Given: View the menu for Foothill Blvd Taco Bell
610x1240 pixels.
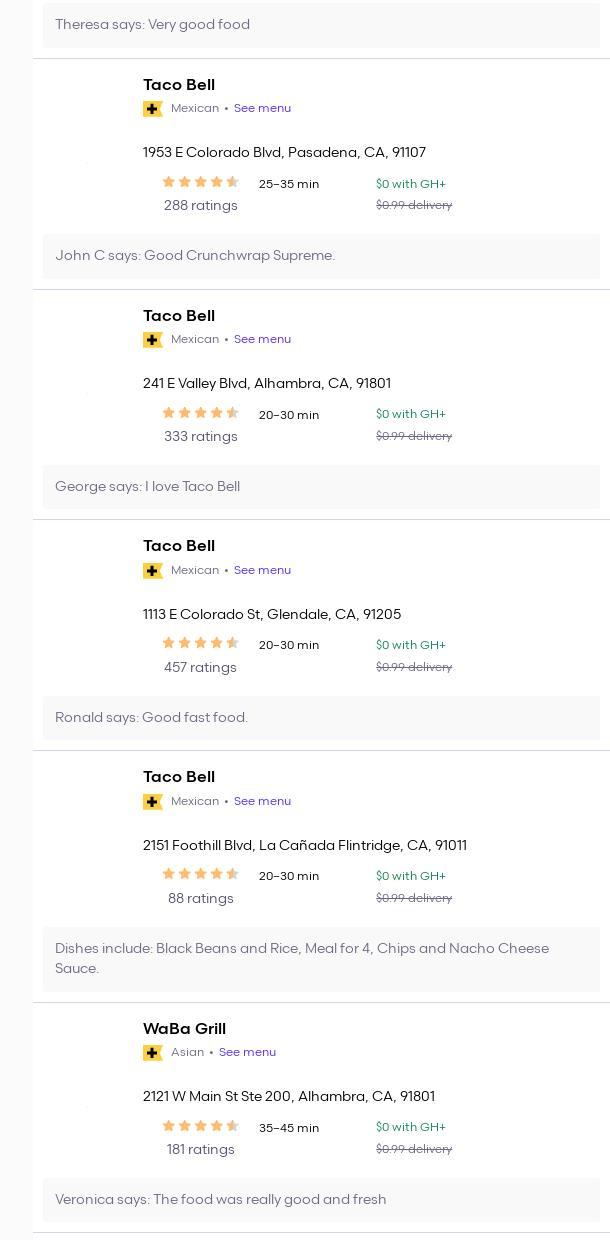Looking at the screenshot, I should click(x=262, y=801).
